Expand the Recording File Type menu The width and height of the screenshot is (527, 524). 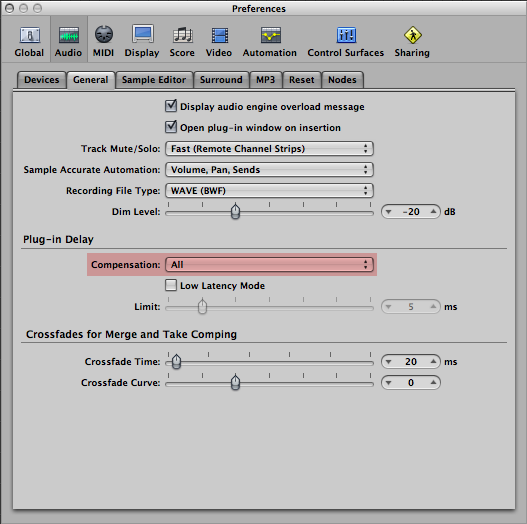[269, 191]
